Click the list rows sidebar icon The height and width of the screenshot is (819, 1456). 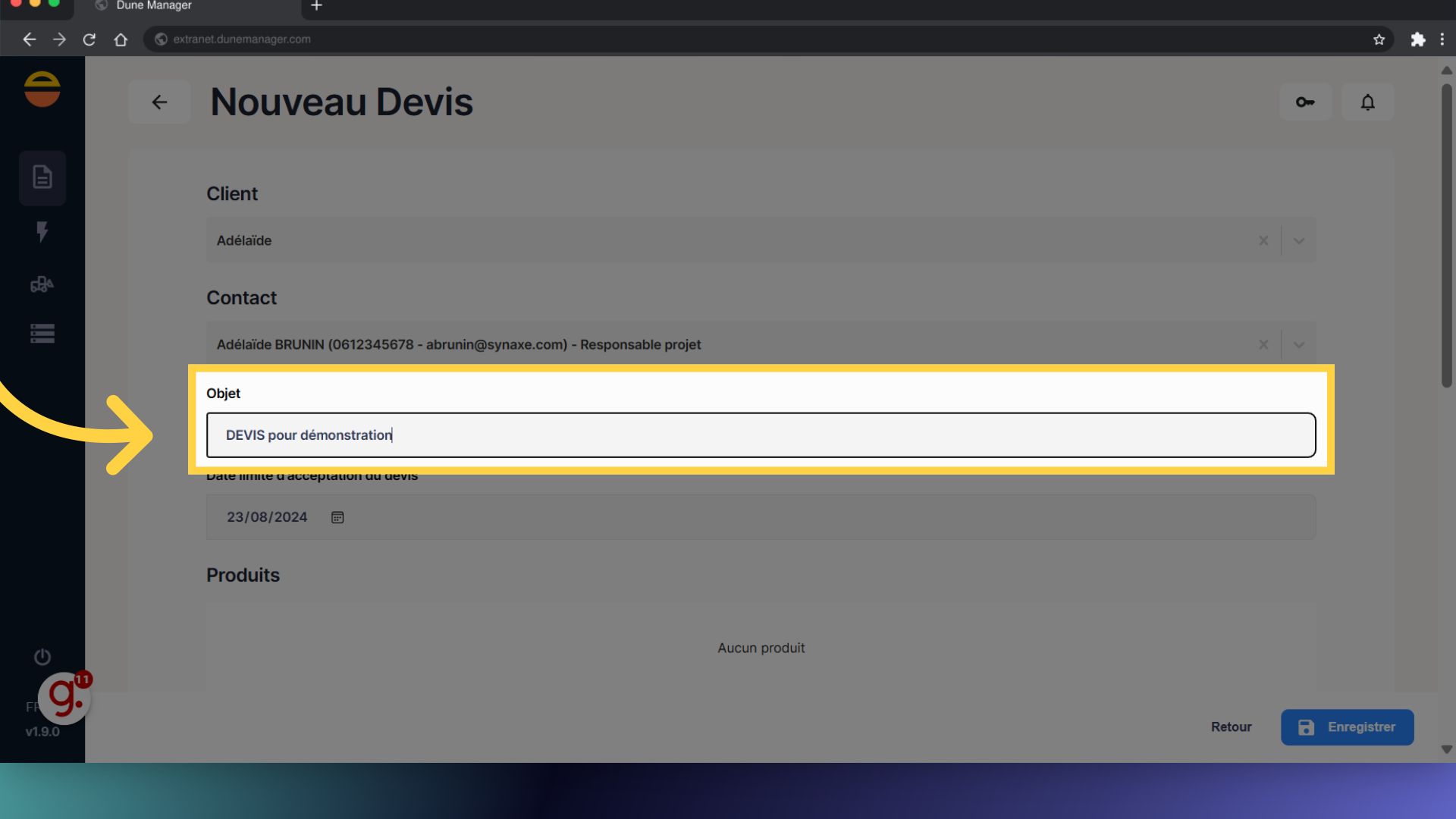tap(42, 334)
